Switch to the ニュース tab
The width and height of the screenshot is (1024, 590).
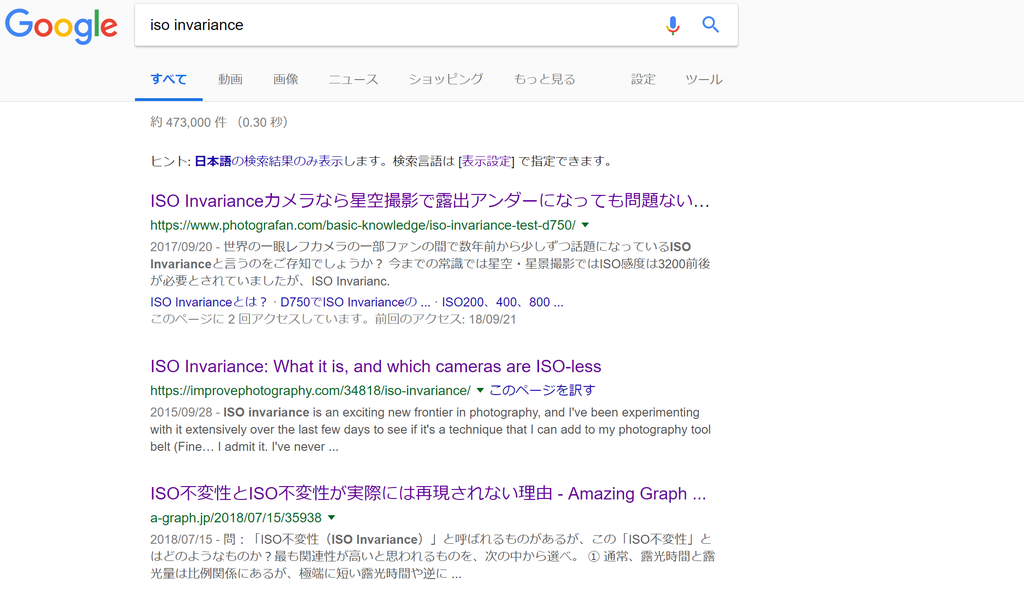(352, 79)
